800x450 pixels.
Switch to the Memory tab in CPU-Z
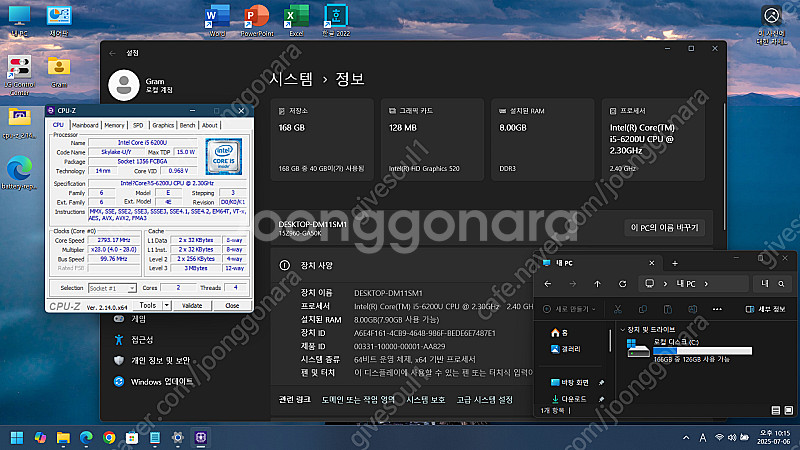[114, 126]
